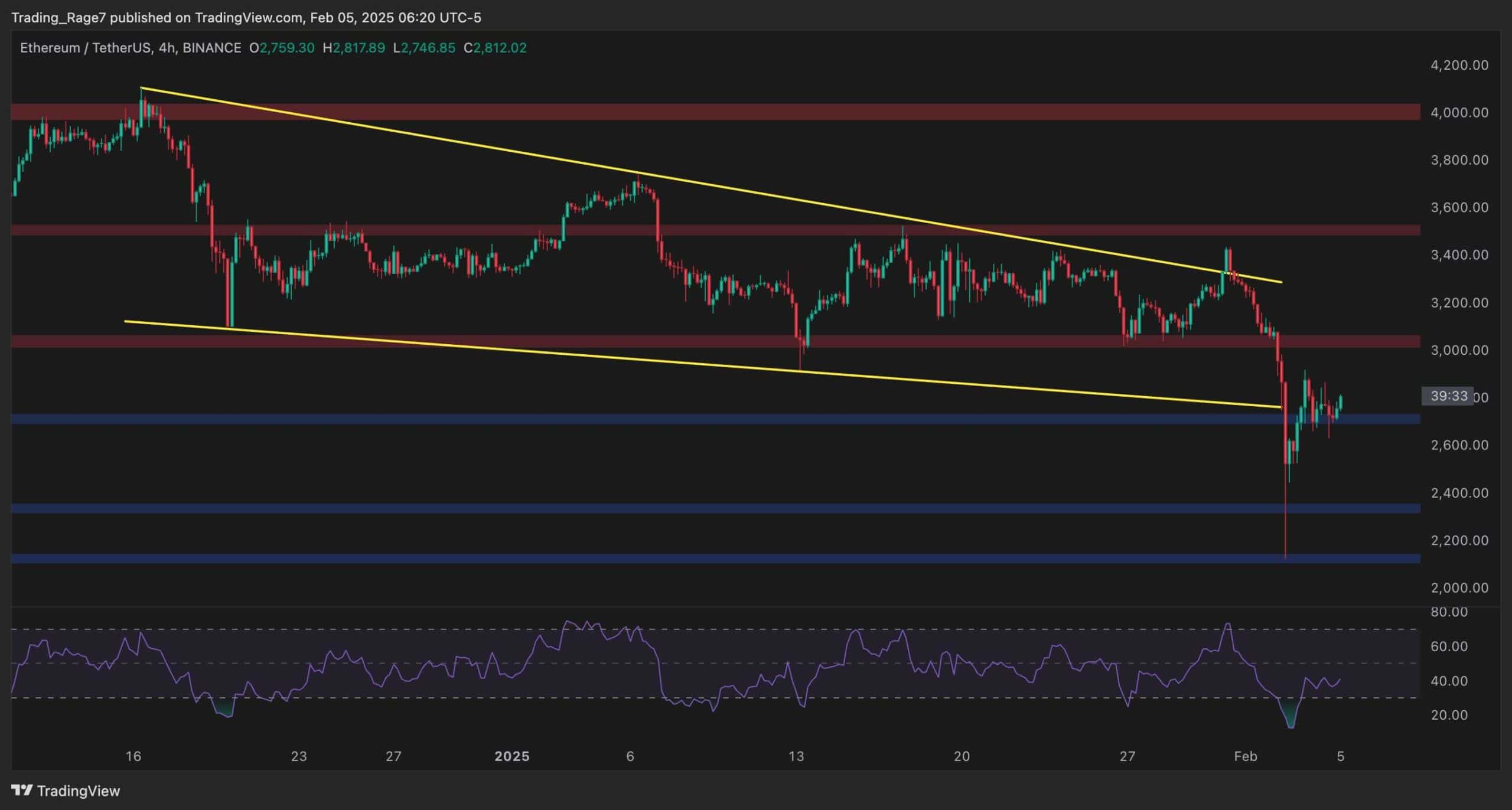
Task: Click the countdown timer showing 39:33
Action: [x=1446, y=396]
